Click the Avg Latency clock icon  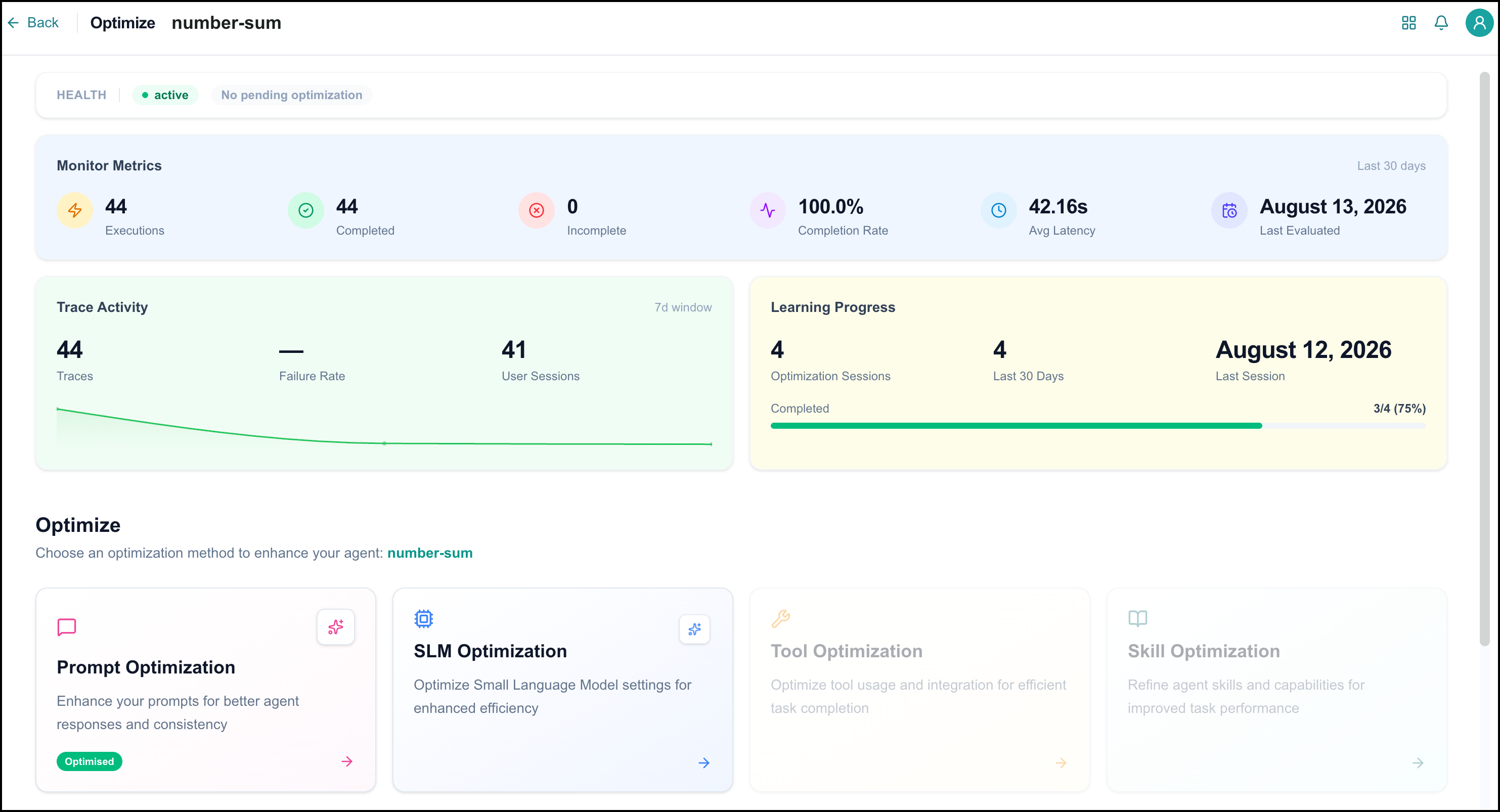point(999,210)
